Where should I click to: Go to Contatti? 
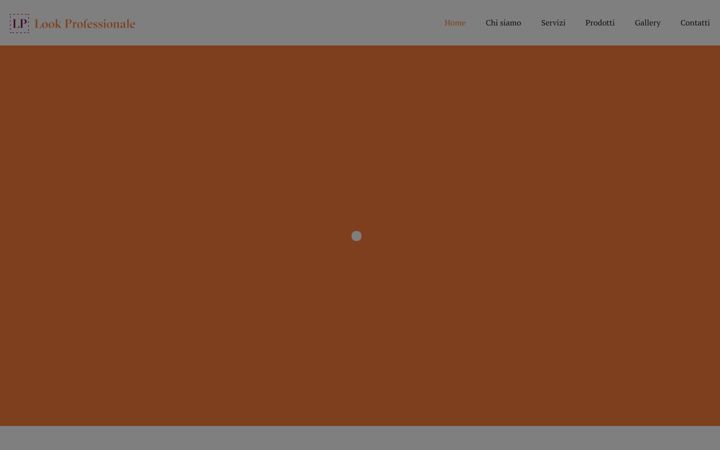[x=695, y=23]
